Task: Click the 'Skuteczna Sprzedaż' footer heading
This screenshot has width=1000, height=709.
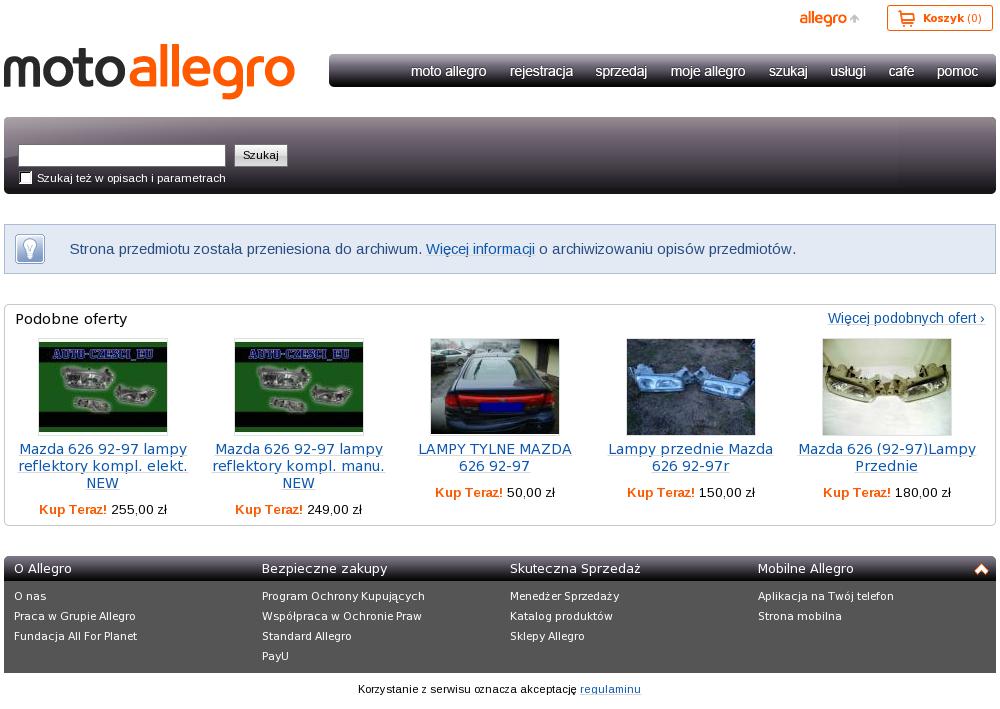Action: [x=575, y=569]
